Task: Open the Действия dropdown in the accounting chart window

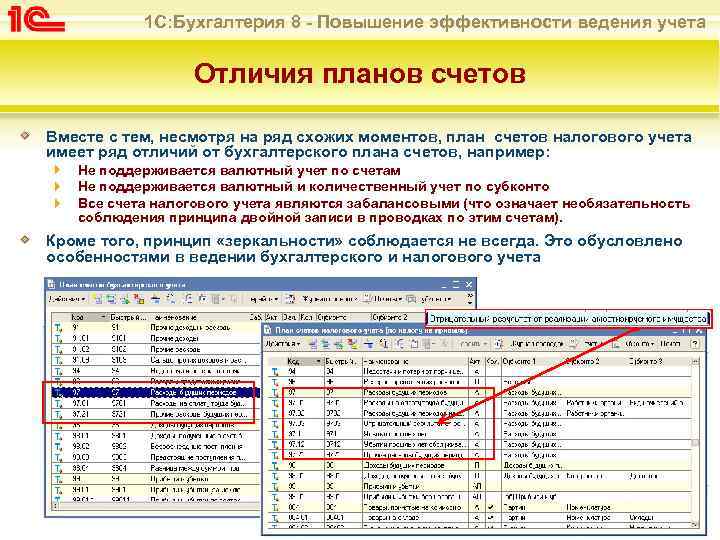Action: (x=67, y=299)
